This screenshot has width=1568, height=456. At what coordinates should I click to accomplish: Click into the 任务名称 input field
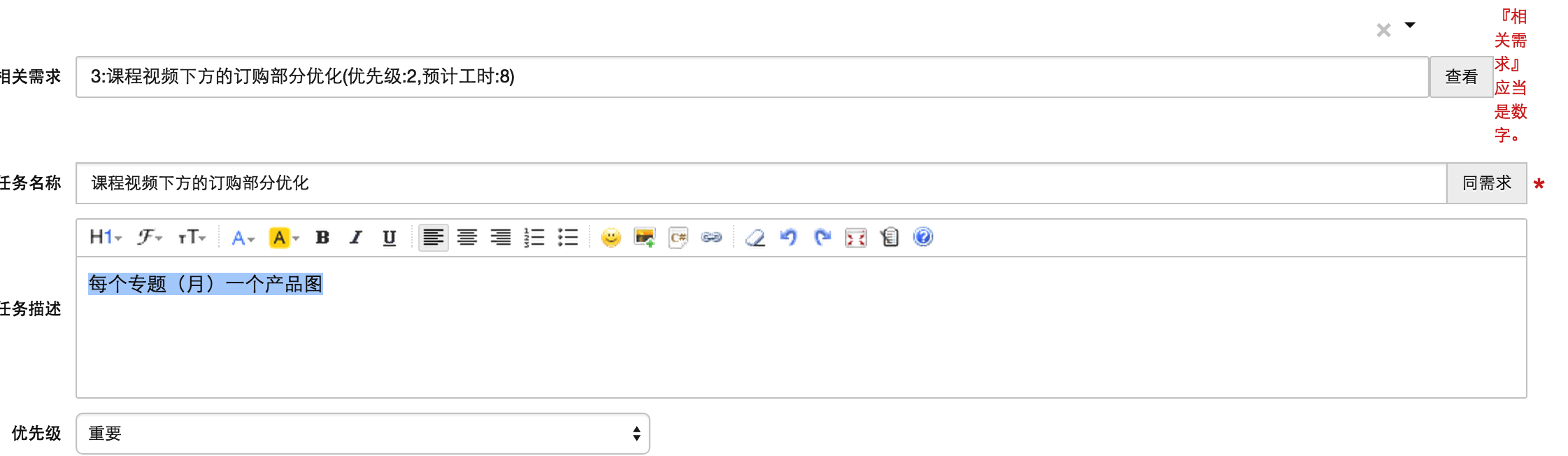[x=761, y=183]
